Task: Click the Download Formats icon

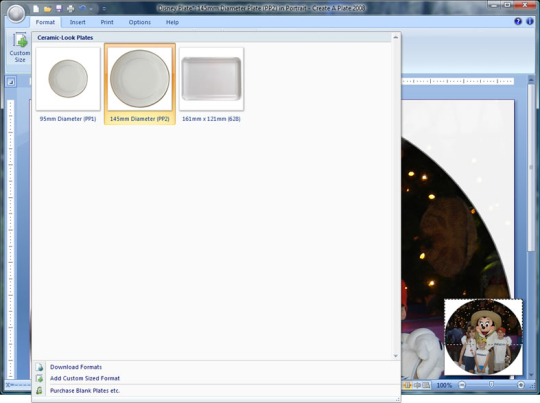Action: [x=39, y=367]
